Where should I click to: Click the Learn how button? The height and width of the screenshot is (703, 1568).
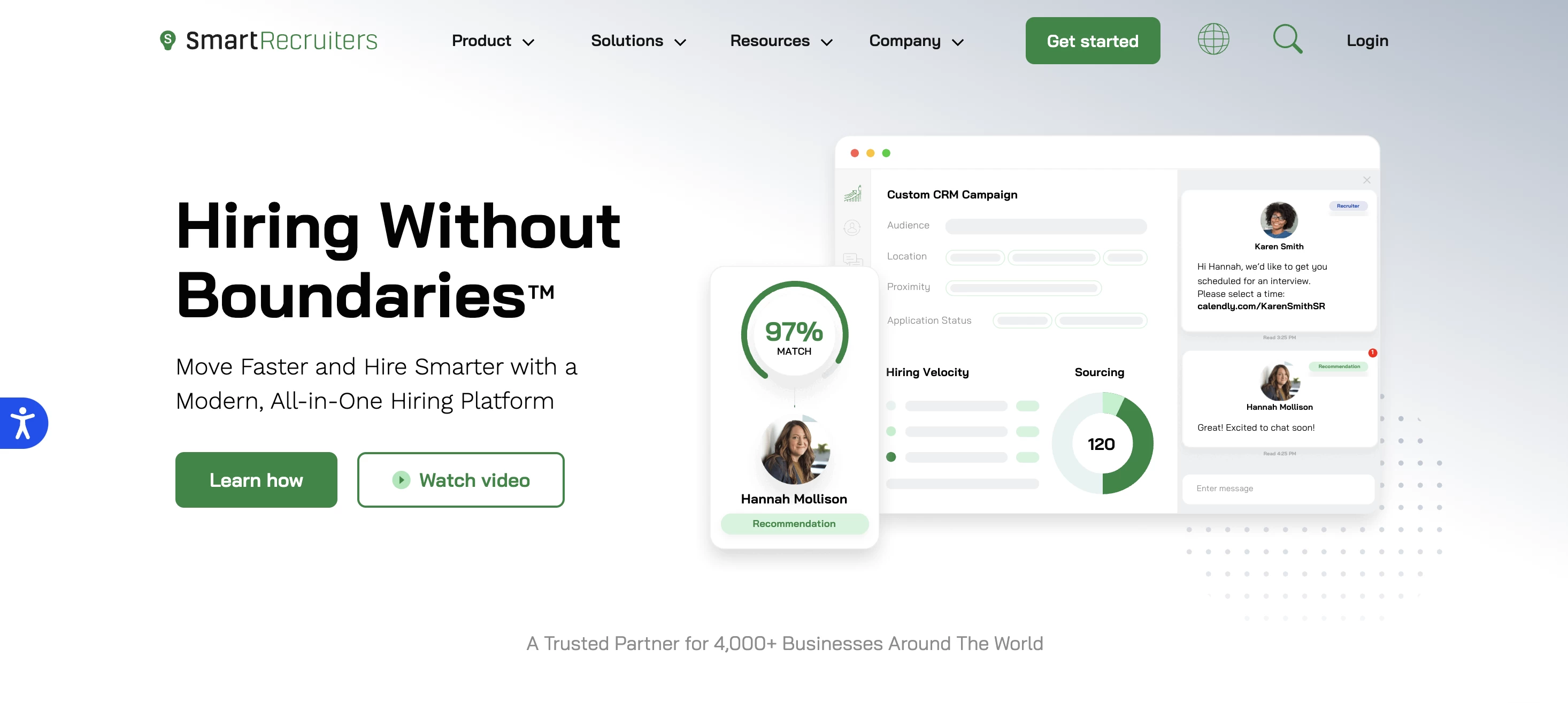click(256, 480)
